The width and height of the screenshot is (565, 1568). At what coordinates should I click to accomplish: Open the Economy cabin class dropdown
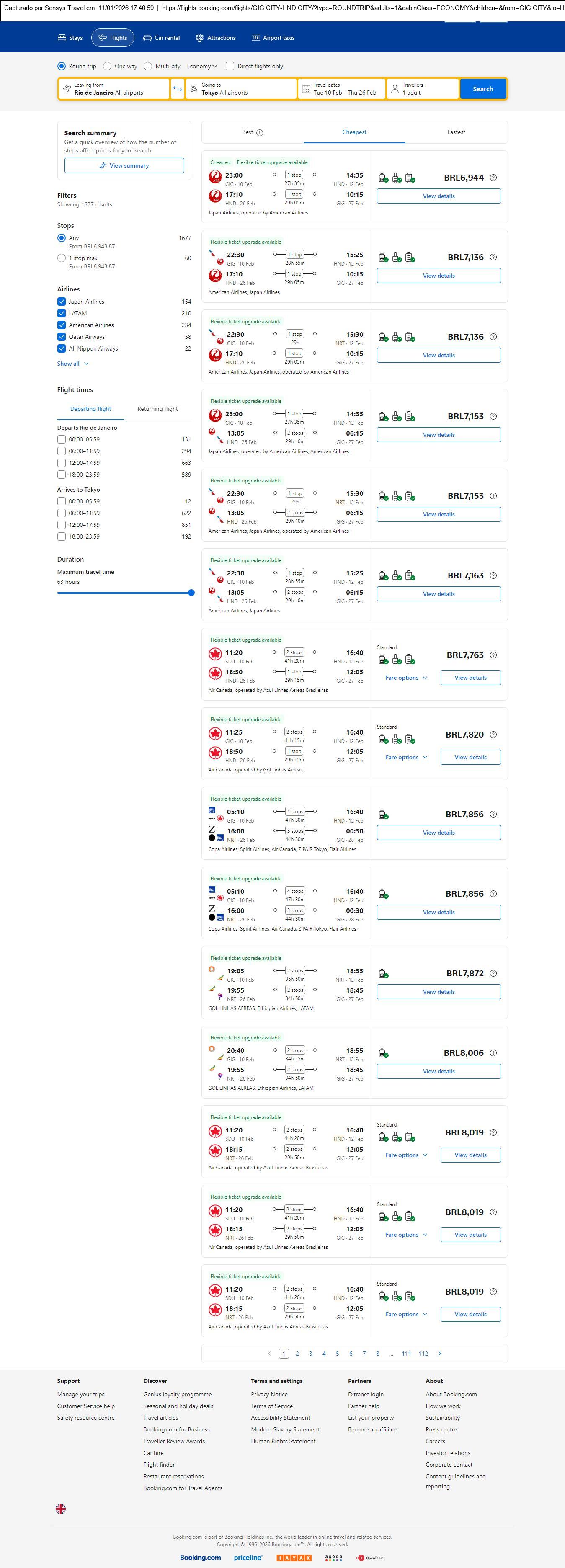[202, 66]
